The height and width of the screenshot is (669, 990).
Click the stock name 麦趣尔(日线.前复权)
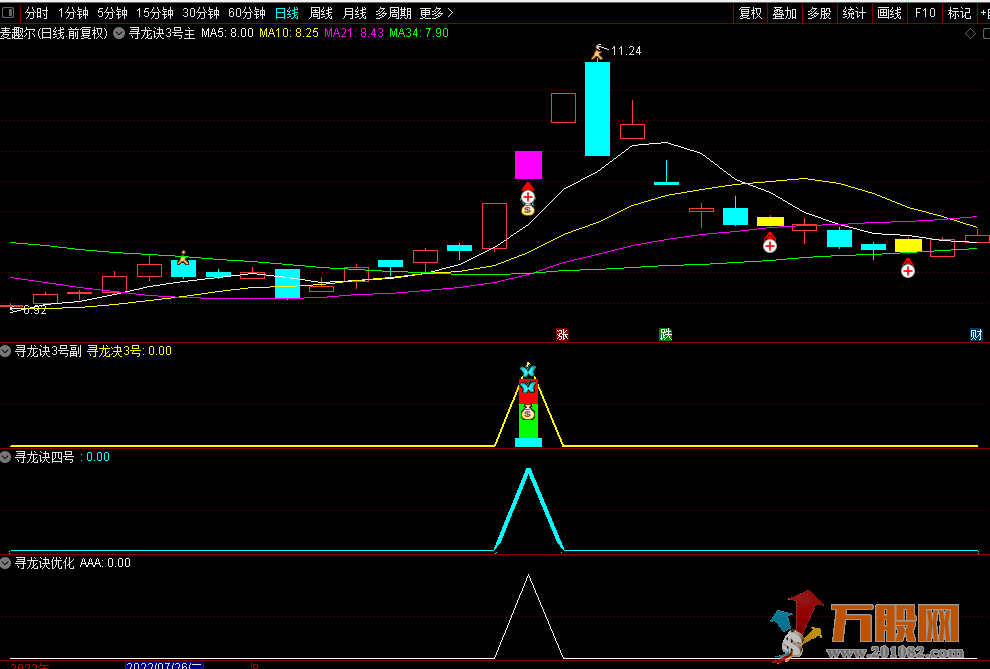point(54,33)
